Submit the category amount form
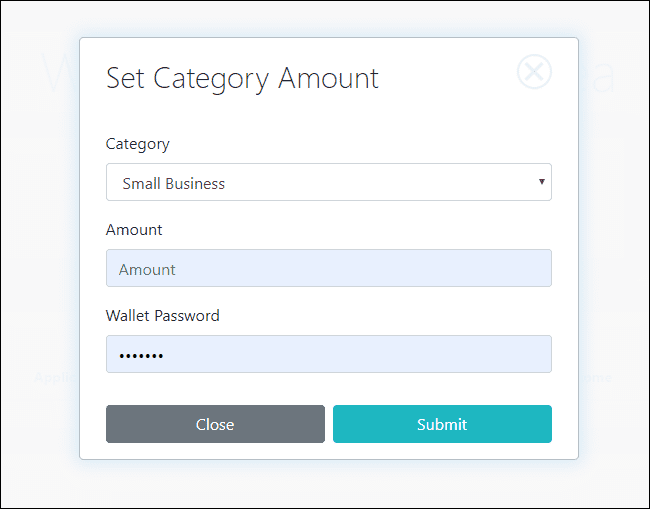 pos(442,424)
